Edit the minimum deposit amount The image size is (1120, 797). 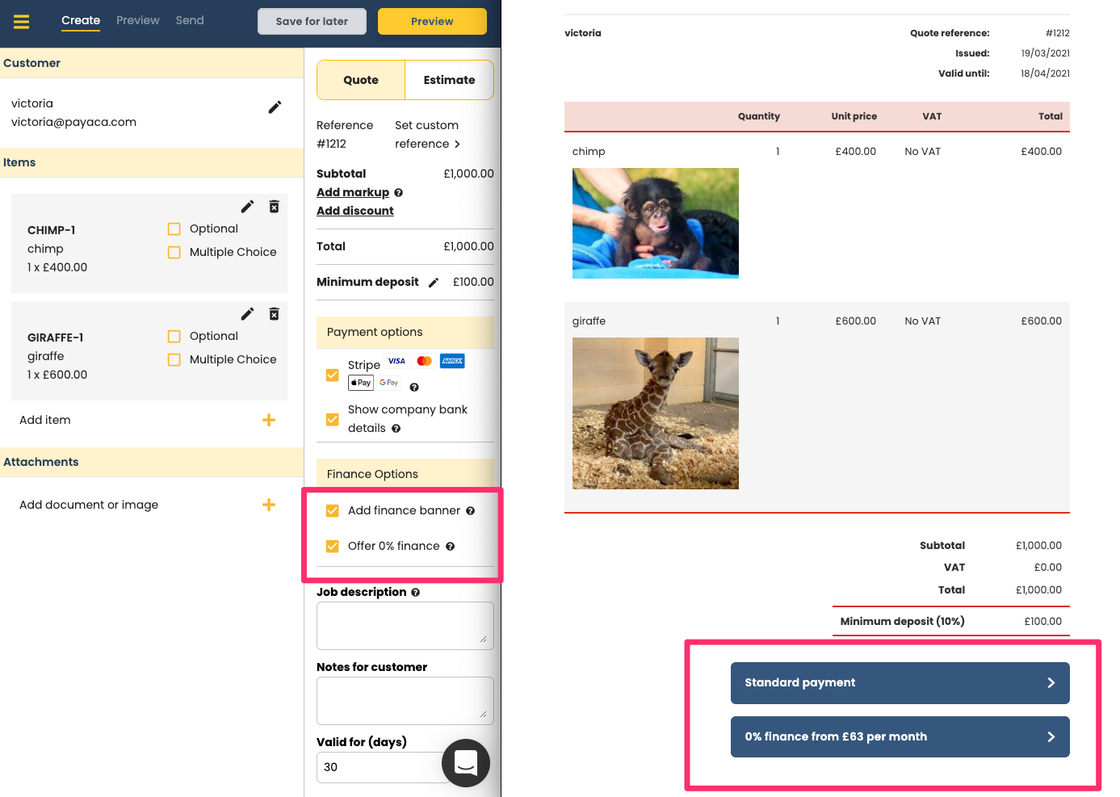click(433, 283)
